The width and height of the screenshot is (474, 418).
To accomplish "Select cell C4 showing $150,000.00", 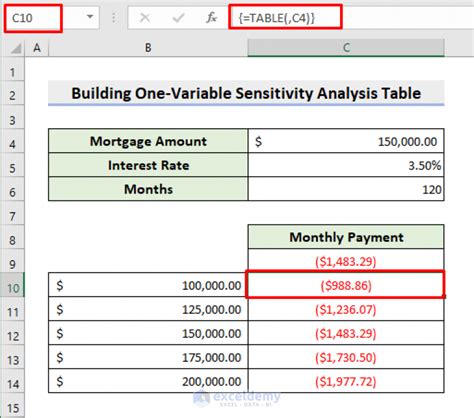I will pyautogui.click(x=346, y=141).
